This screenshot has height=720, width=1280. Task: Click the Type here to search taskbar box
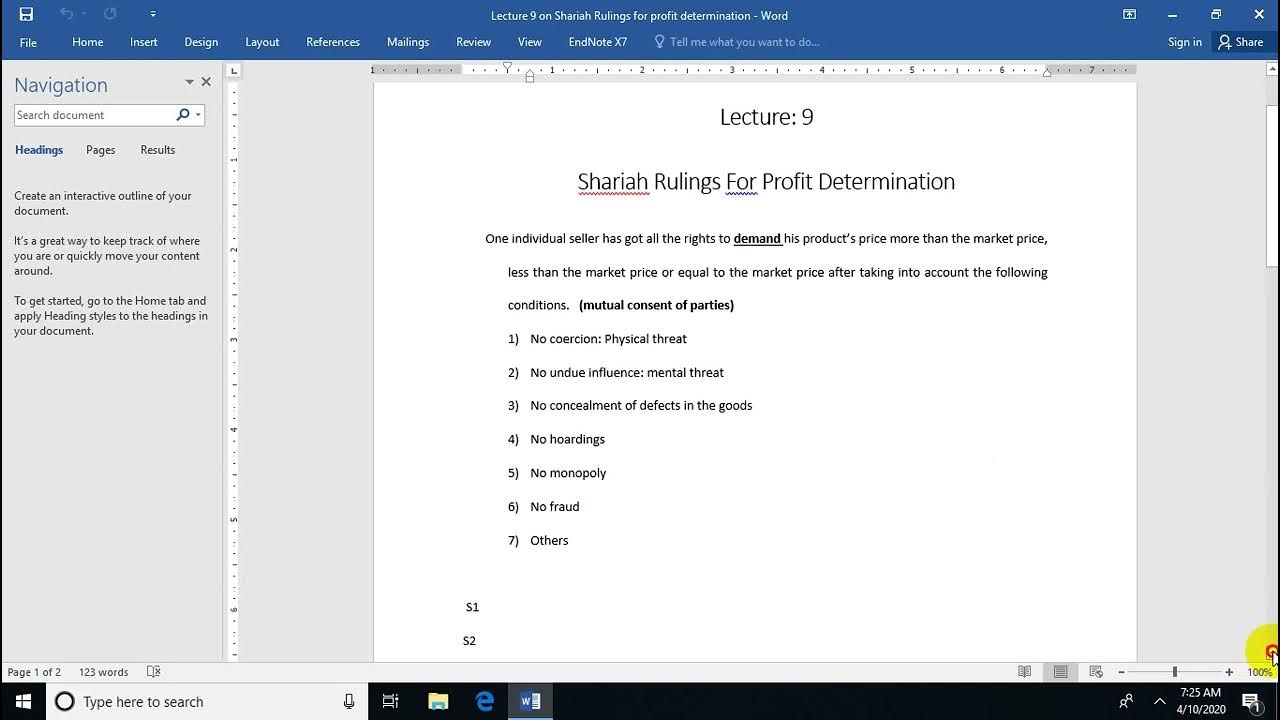coord(206,702)
